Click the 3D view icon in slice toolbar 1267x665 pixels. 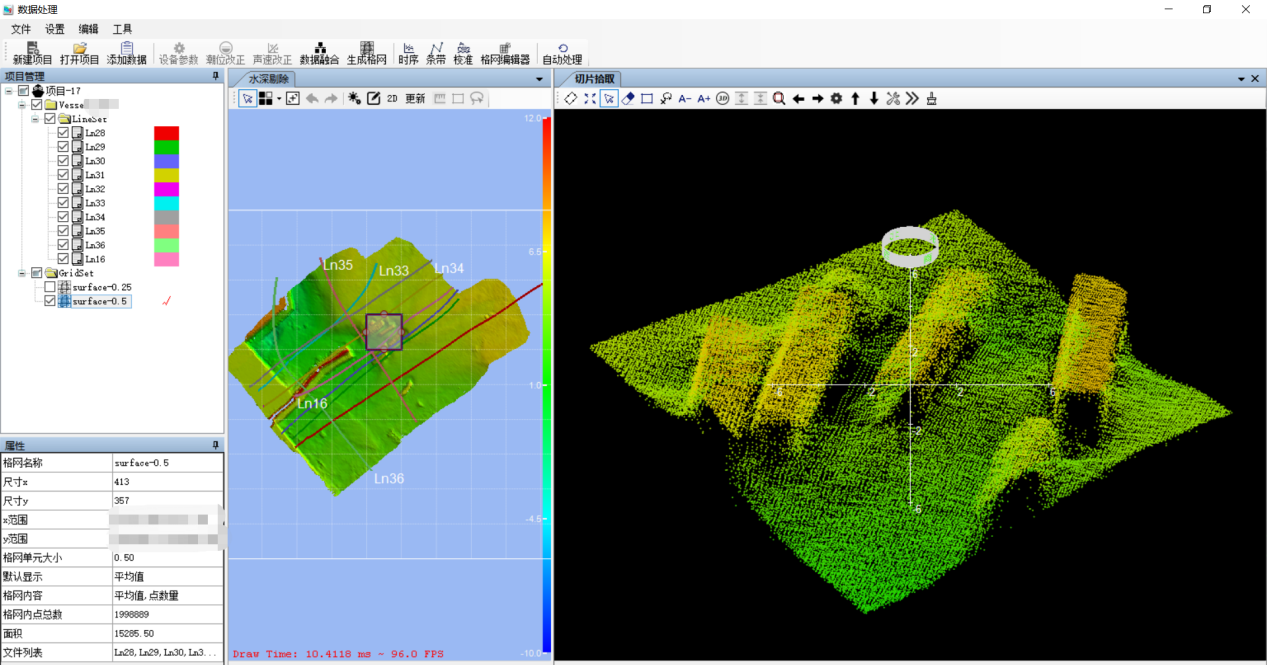coord(722,98)
